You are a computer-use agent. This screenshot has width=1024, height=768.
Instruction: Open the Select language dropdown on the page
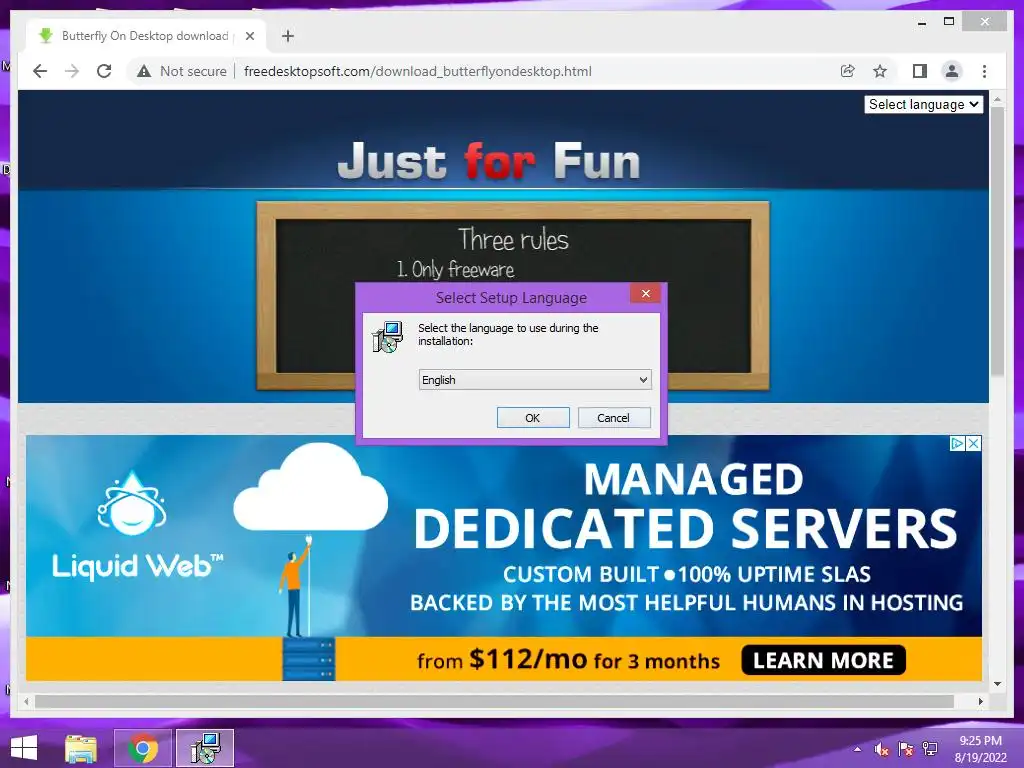point(923,104)
